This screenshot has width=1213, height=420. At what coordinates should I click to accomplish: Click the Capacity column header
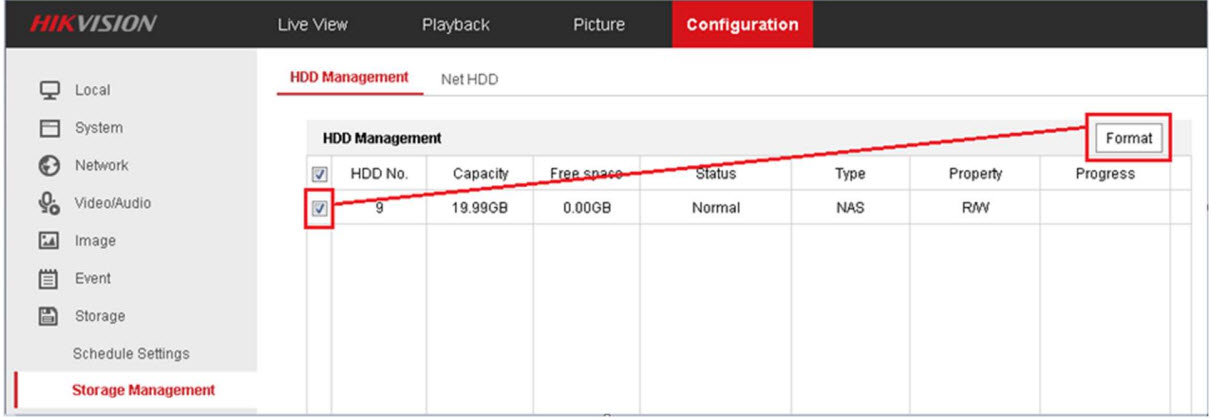point(480,174)
